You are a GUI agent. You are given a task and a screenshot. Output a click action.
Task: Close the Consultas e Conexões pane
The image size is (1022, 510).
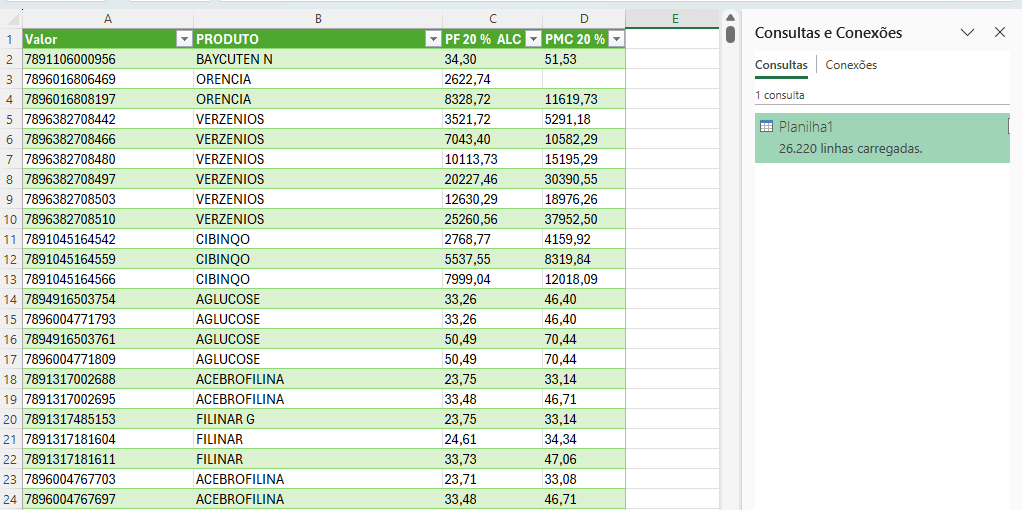[x=1000, y=33]
